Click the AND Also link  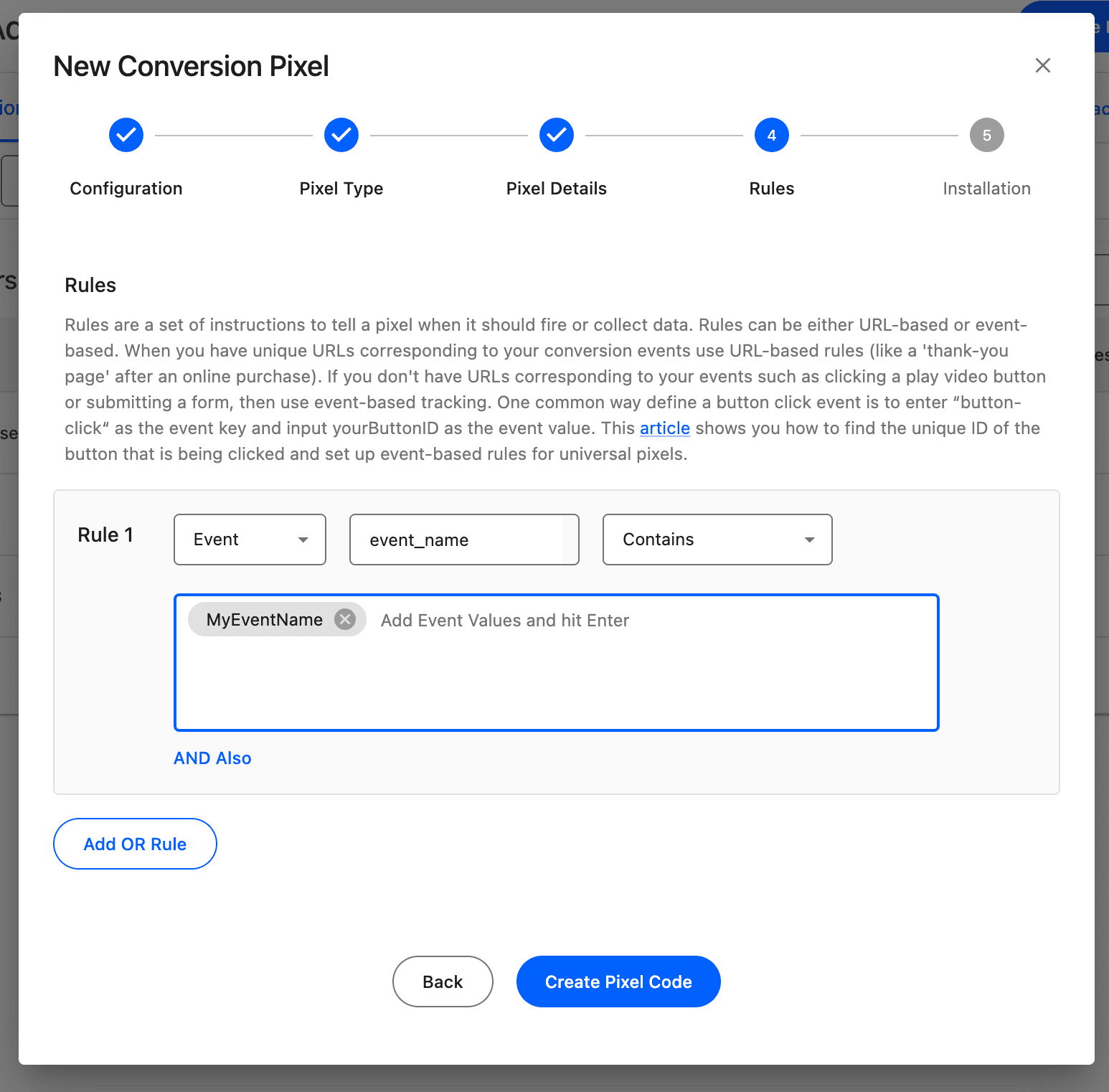point(212,758)
